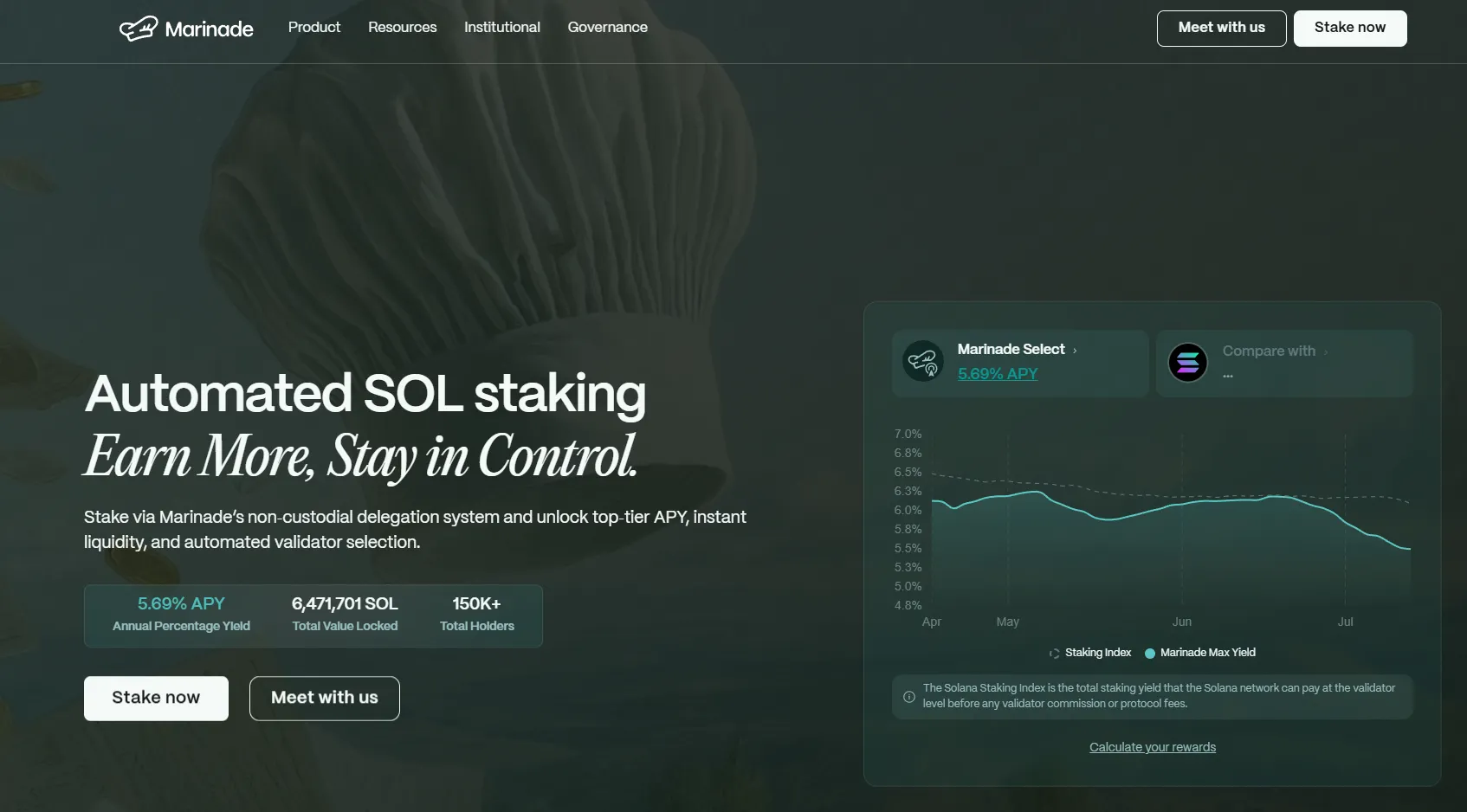This screenshot has height=812, width=1467.
Task: Click the 5.69% APY stat in hero
Action: [x=181, y=604]
